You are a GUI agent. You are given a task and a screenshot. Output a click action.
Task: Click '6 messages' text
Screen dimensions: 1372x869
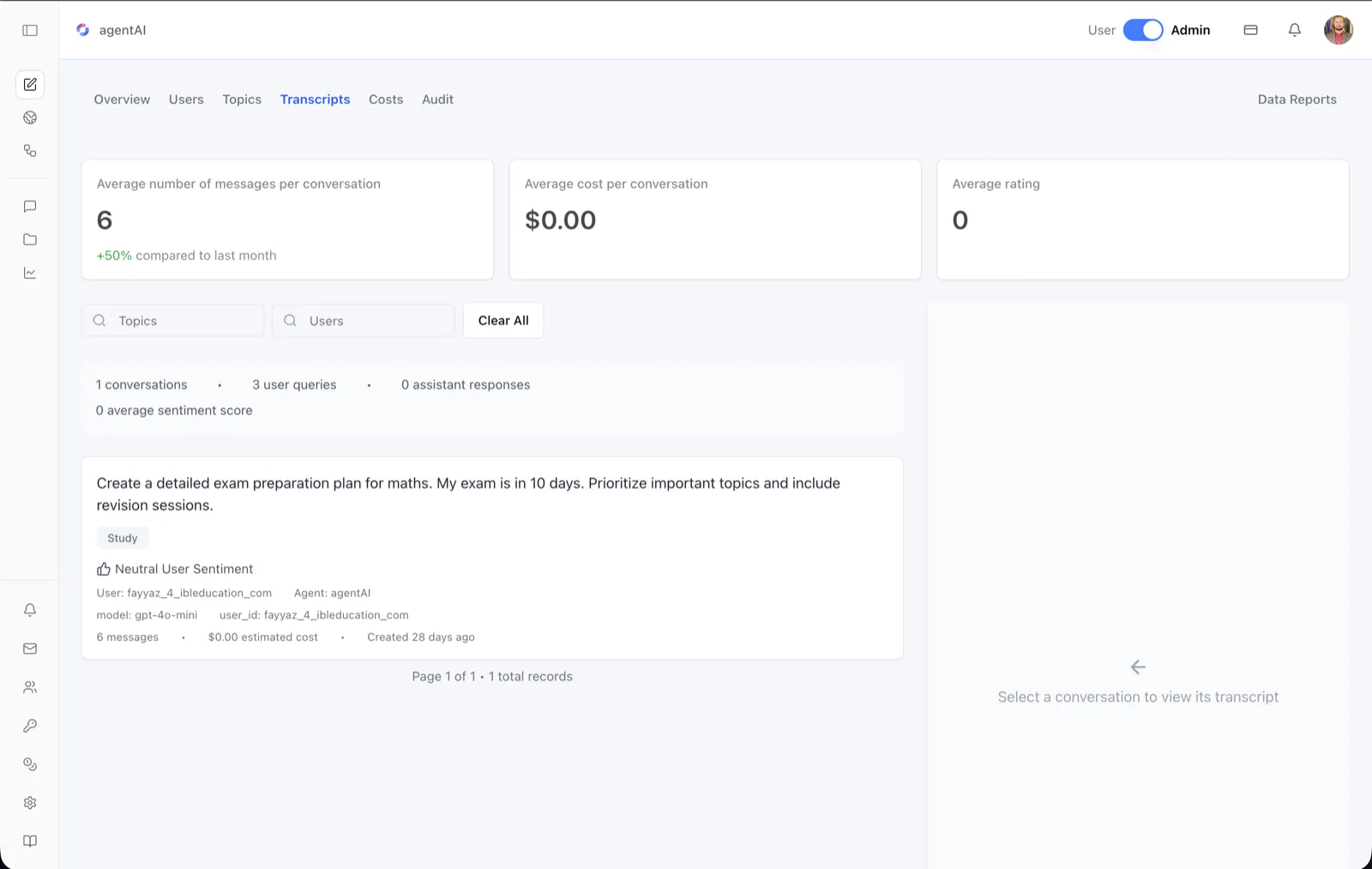pyautogui.click(x=128, y=637)
